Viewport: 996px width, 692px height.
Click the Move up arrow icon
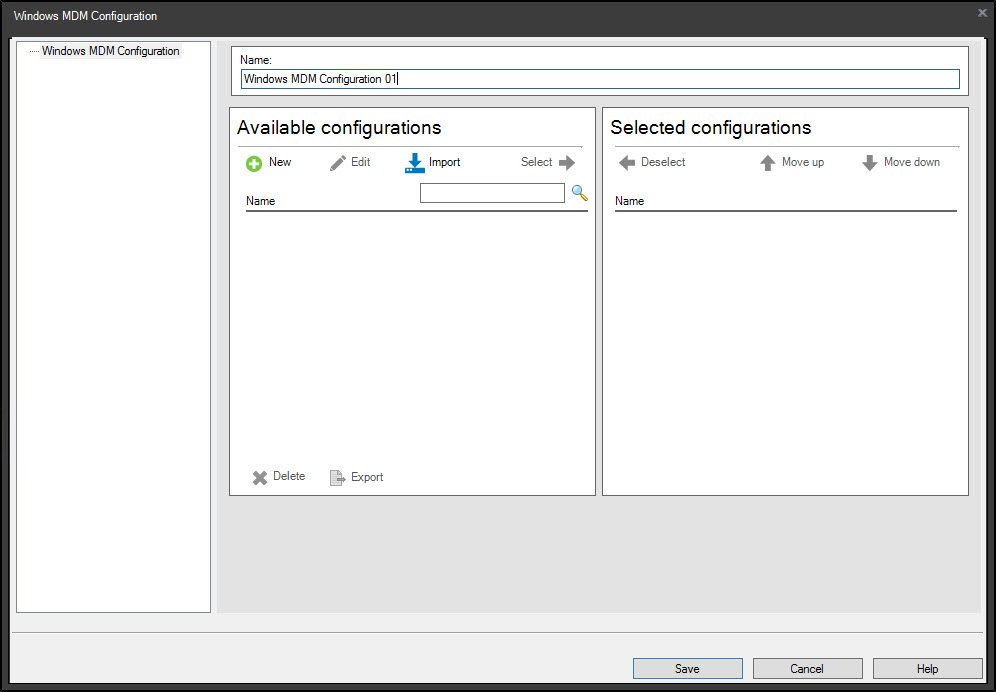point(768,163)
